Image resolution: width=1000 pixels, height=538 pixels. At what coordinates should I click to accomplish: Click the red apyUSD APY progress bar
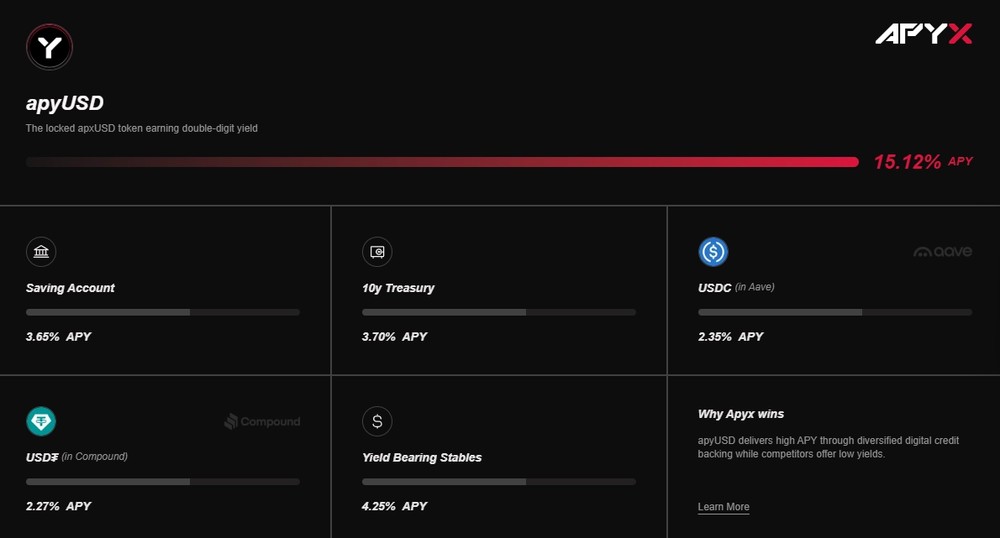tap(442, 162)
